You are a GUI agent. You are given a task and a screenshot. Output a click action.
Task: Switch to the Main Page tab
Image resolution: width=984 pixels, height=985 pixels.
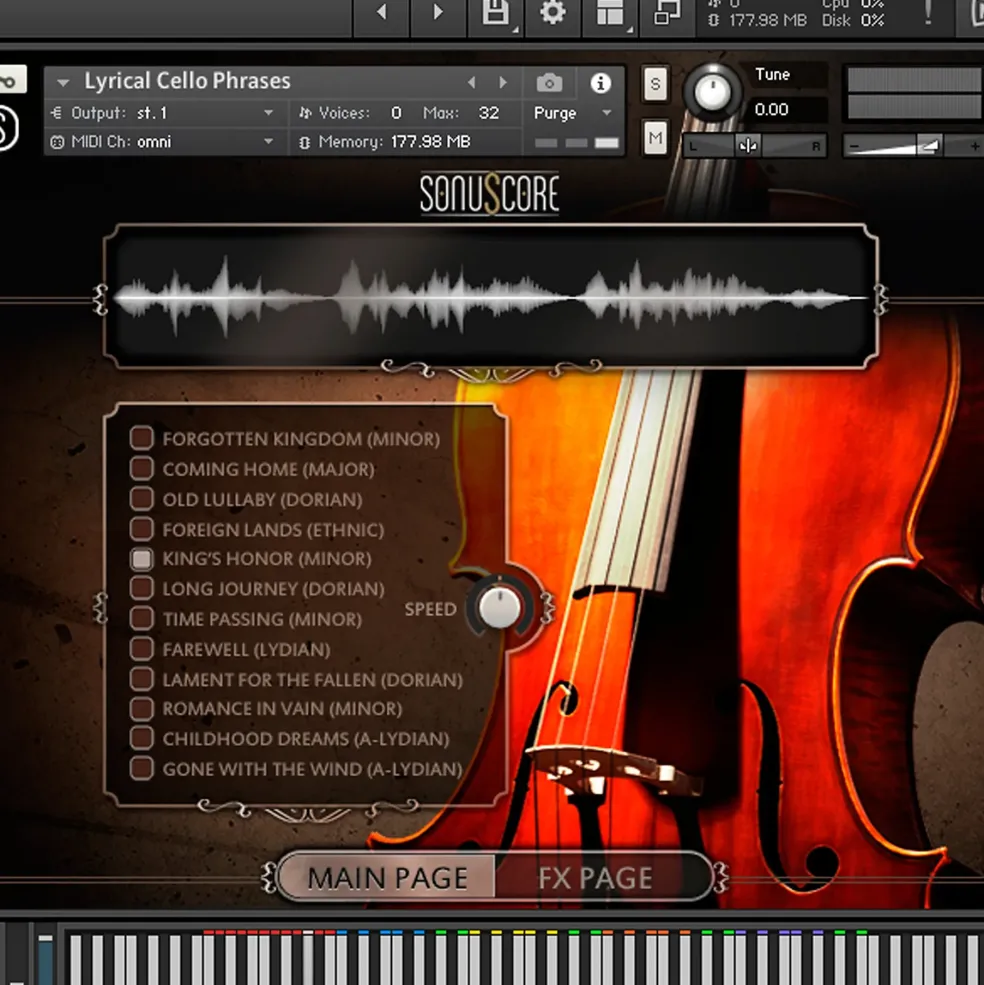point(387,878)
